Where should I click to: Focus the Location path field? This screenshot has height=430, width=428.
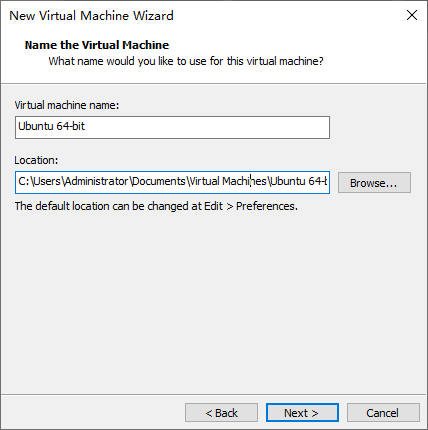tap(172, 182)
